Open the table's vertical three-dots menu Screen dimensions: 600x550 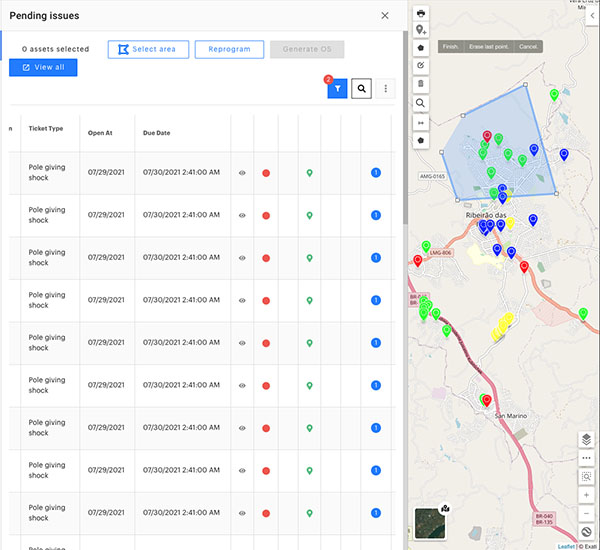pyautogui.click(x=385, y=89)
